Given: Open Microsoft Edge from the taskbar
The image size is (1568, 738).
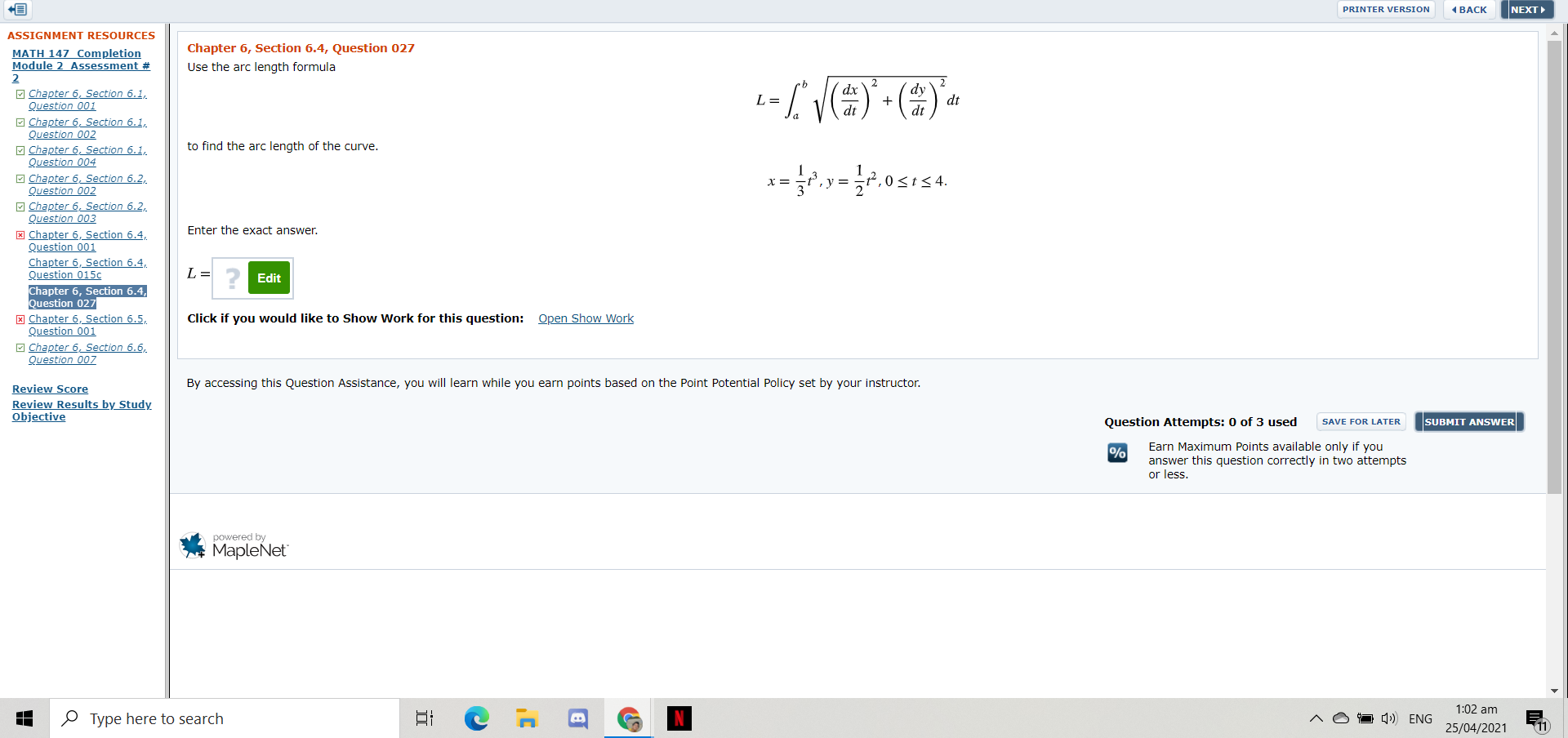Looking at the screenshot, I should click(476, 718).
